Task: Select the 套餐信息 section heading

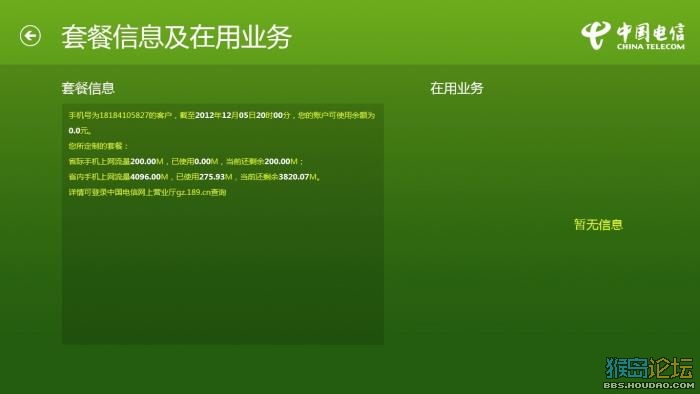Action: click(x=88, y=88)
